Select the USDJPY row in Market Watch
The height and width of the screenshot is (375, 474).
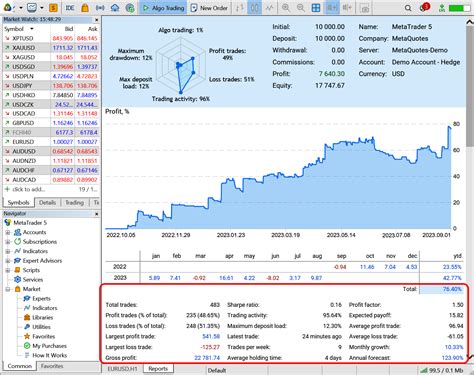[x=51, y=86]
